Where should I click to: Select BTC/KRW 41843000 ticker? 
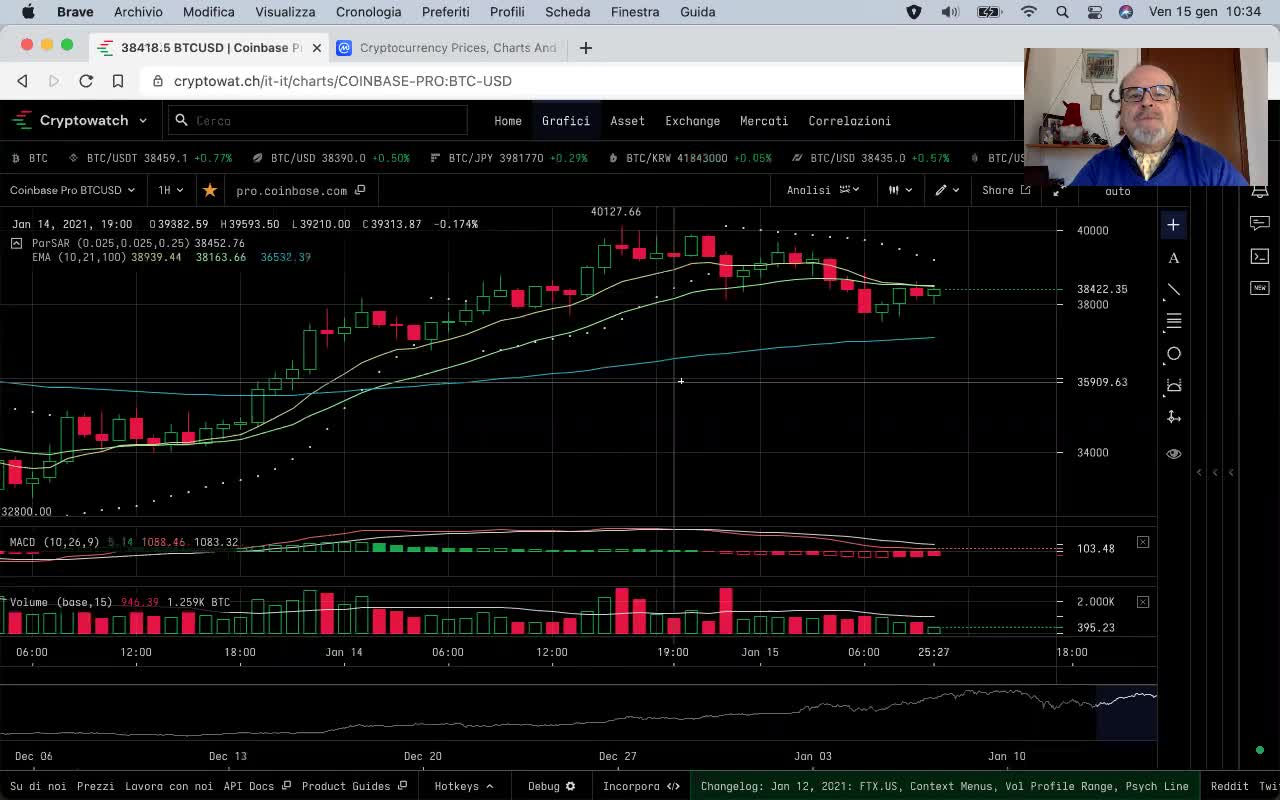point(690,158)
